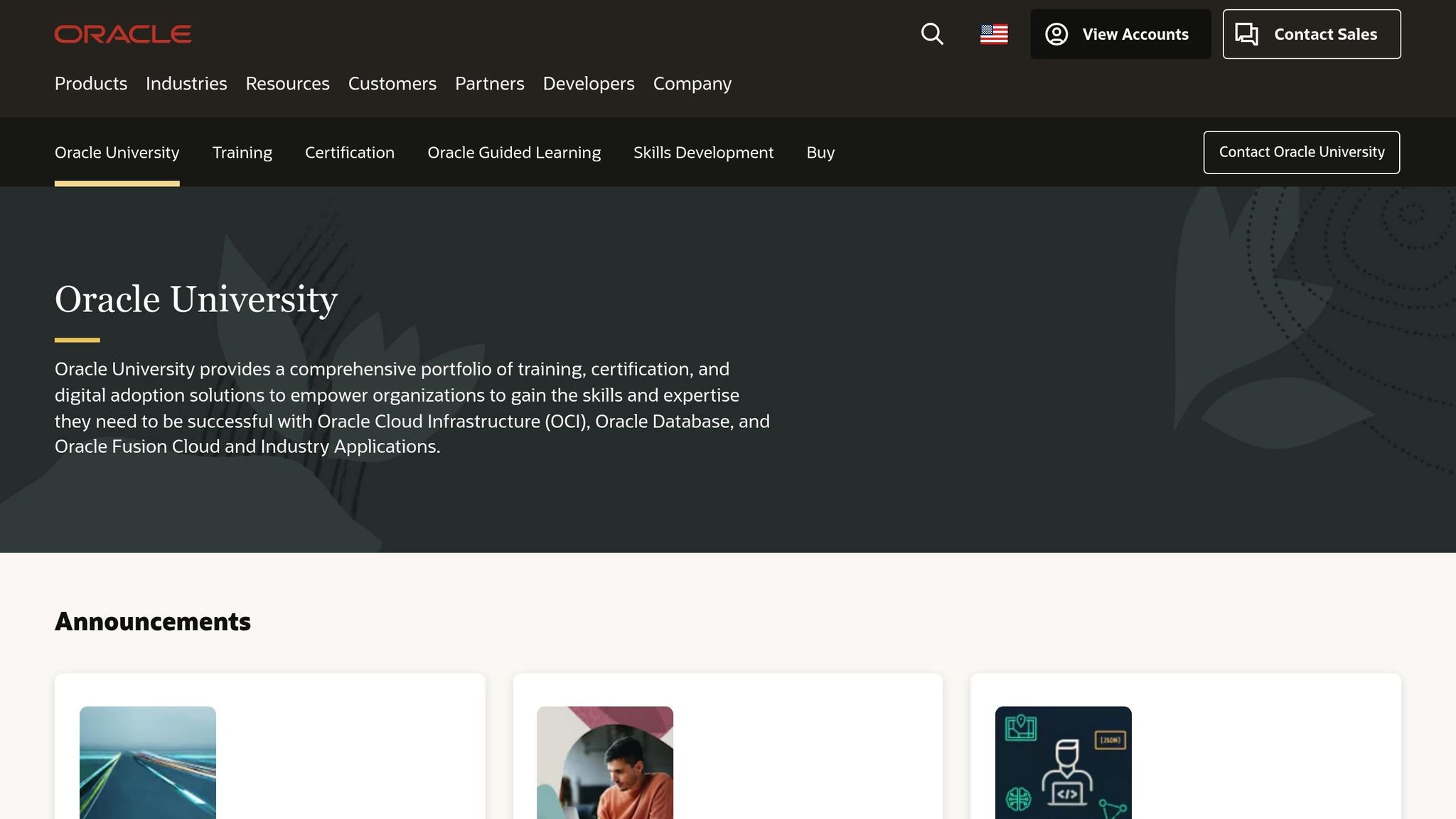Viewport: 1456px width, 819px height.
Task: Open Oracle Guided Learning tab
Action: pos(514,153)
